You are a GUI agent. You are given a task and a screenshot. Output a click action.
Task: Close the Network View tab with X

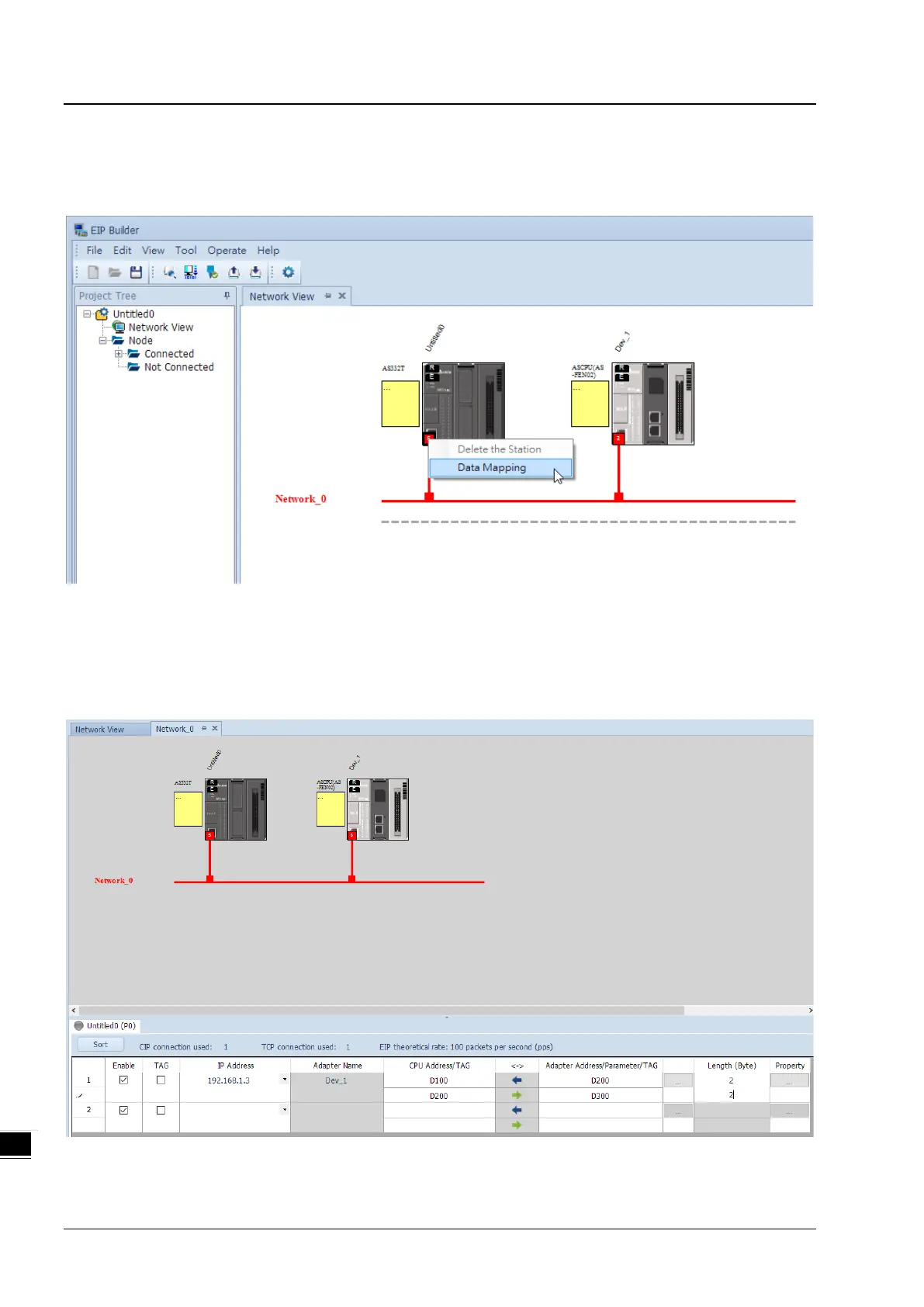tap(342, 296)
